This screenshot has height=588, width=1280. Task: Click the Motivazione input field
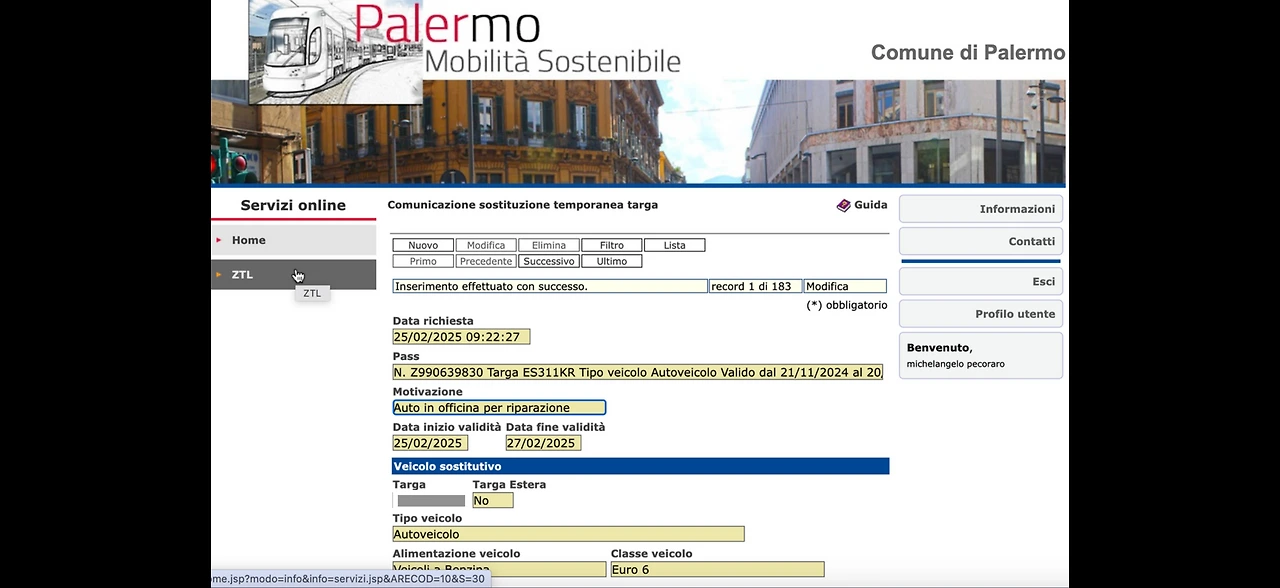(499, 408)
